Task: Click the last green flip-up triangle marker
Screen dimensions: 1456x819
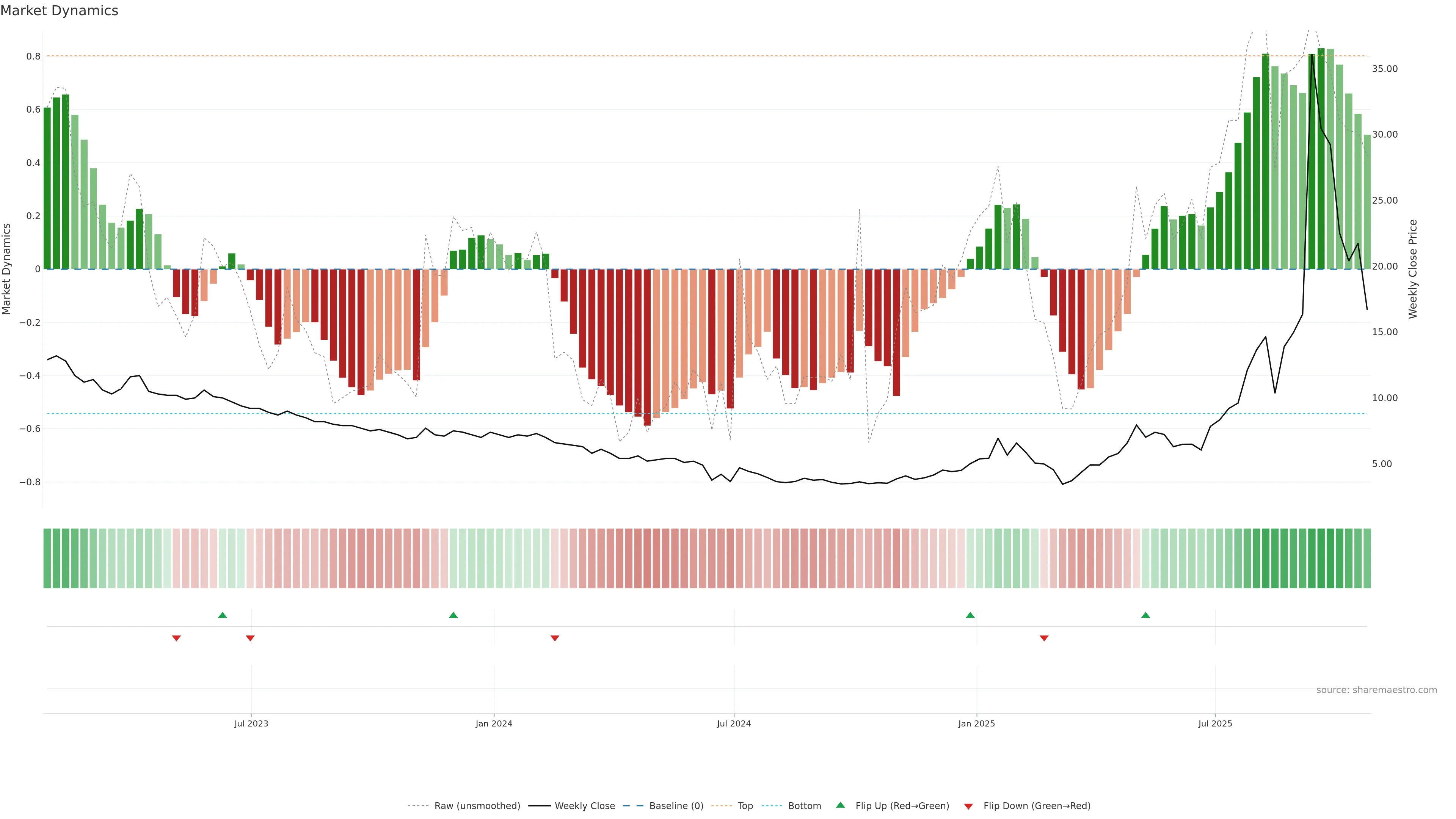Action: [x=1145, y=615]
